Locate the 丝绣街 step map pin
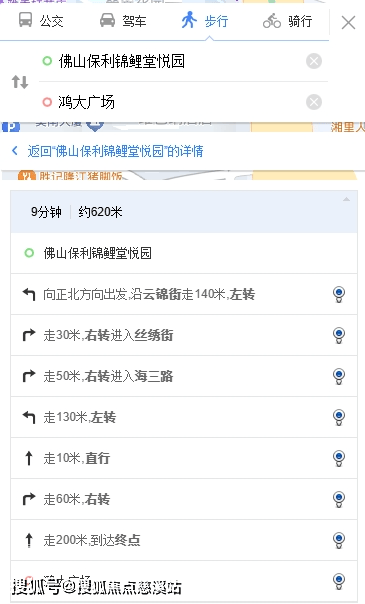Viewport: 365px width, 604px height. [x=339, y=335]
